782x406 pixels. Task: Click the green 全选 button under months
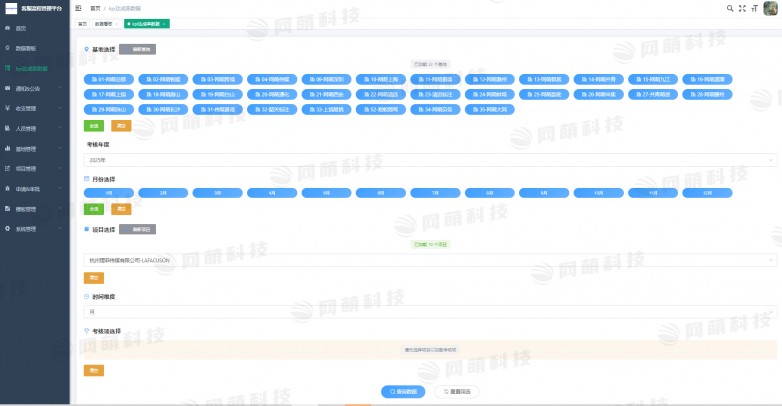(94, 209)
